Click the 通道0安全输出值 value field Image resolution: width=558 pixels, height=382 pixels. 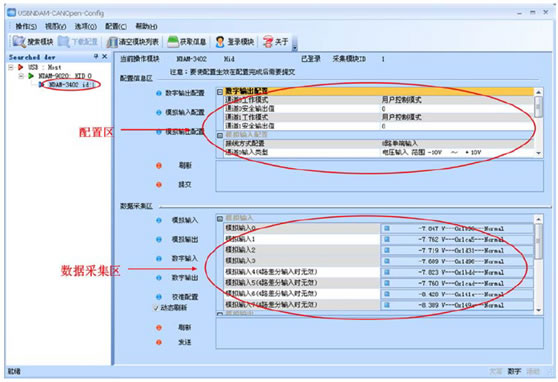pos(457,109)
